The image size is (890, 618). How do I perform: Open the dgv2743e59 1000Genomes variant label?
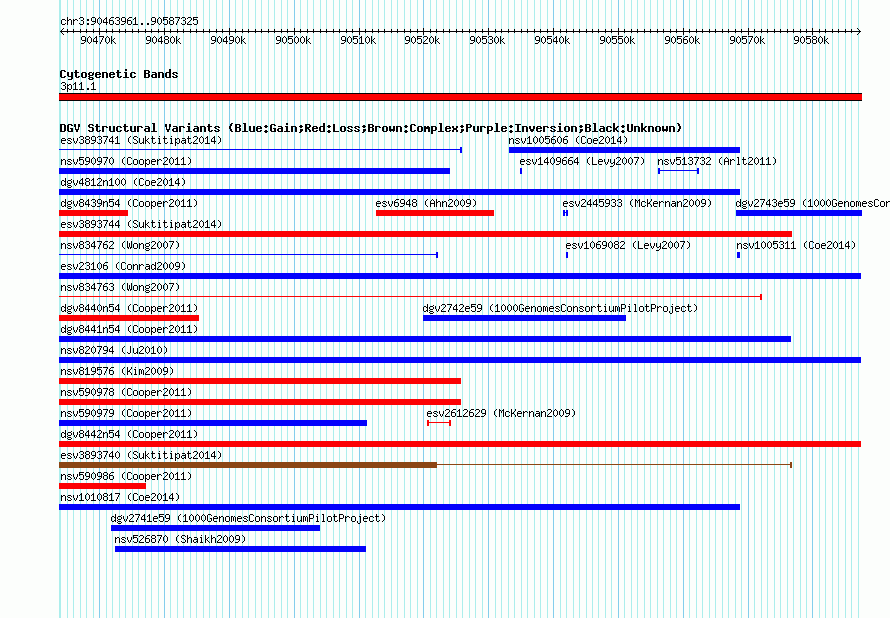[x=812, y=203]
